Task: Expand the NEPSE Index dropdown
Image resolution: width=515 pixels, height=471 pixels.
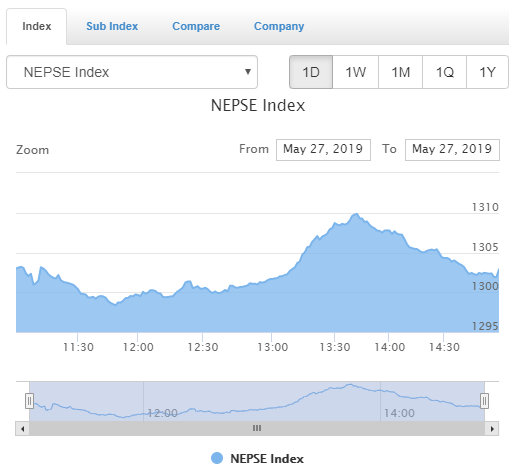Action: click(132, 72)
